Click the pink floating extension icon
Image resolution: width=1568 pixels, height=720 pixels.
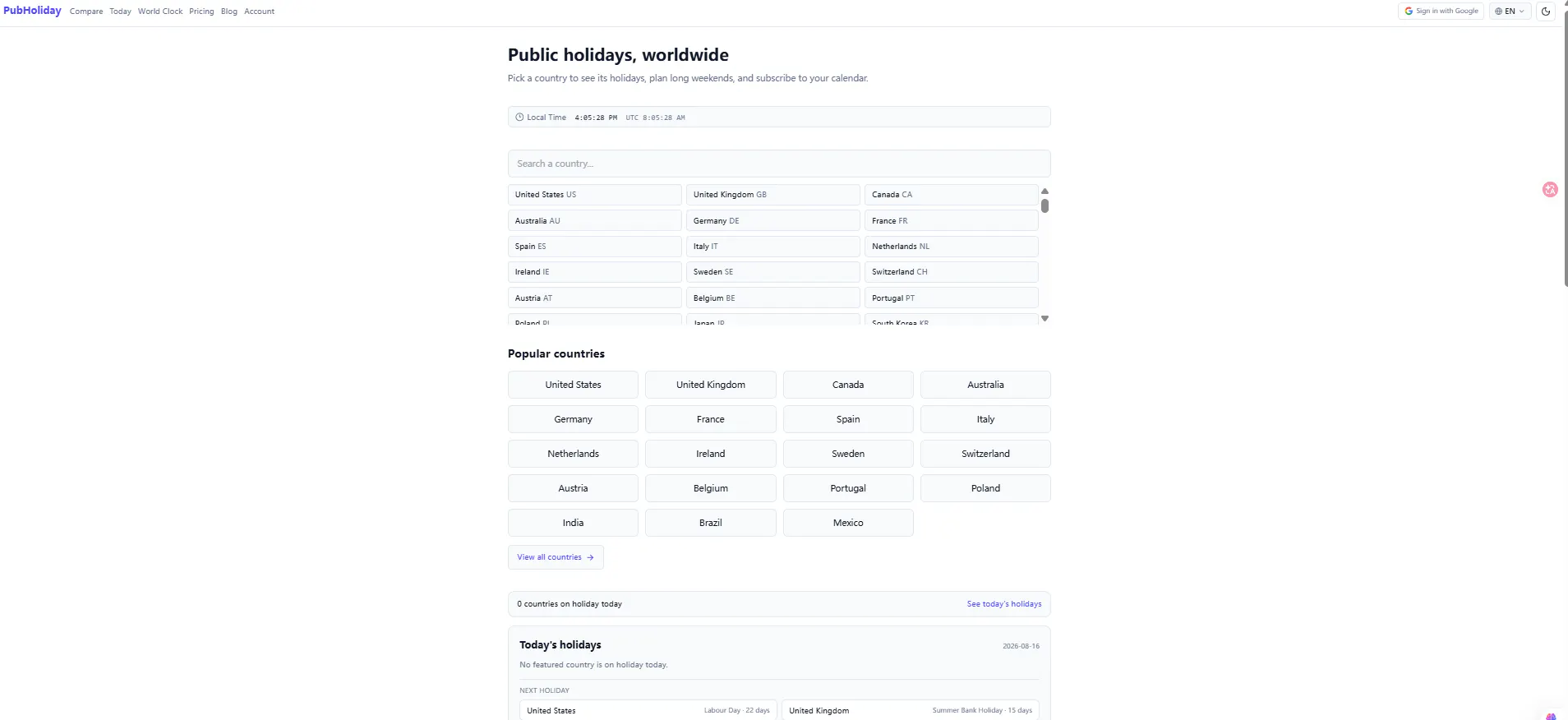[1550, 190]
